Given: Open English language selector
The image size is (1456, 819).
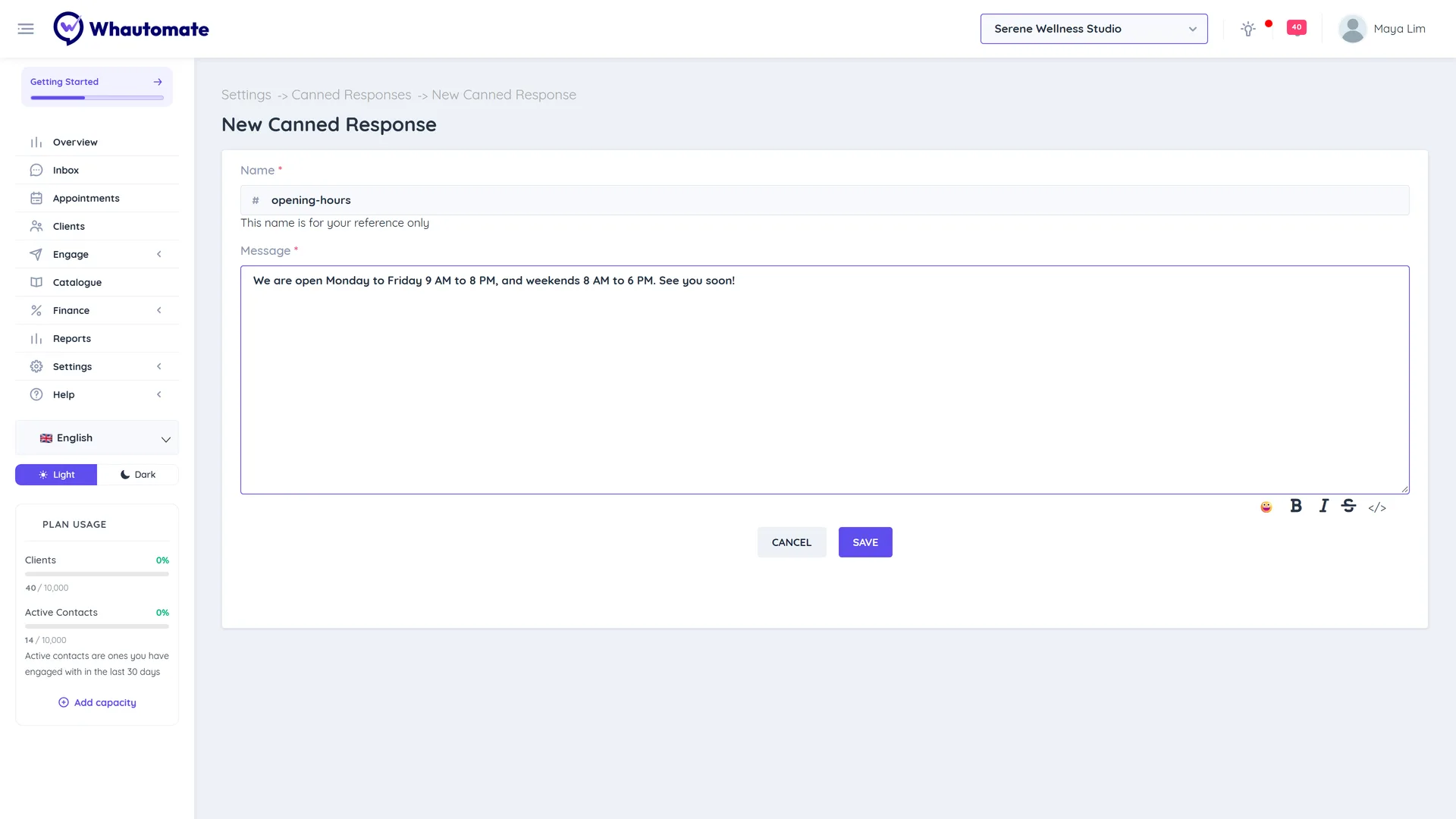Looking at the screenshot, I should point(97,438).
